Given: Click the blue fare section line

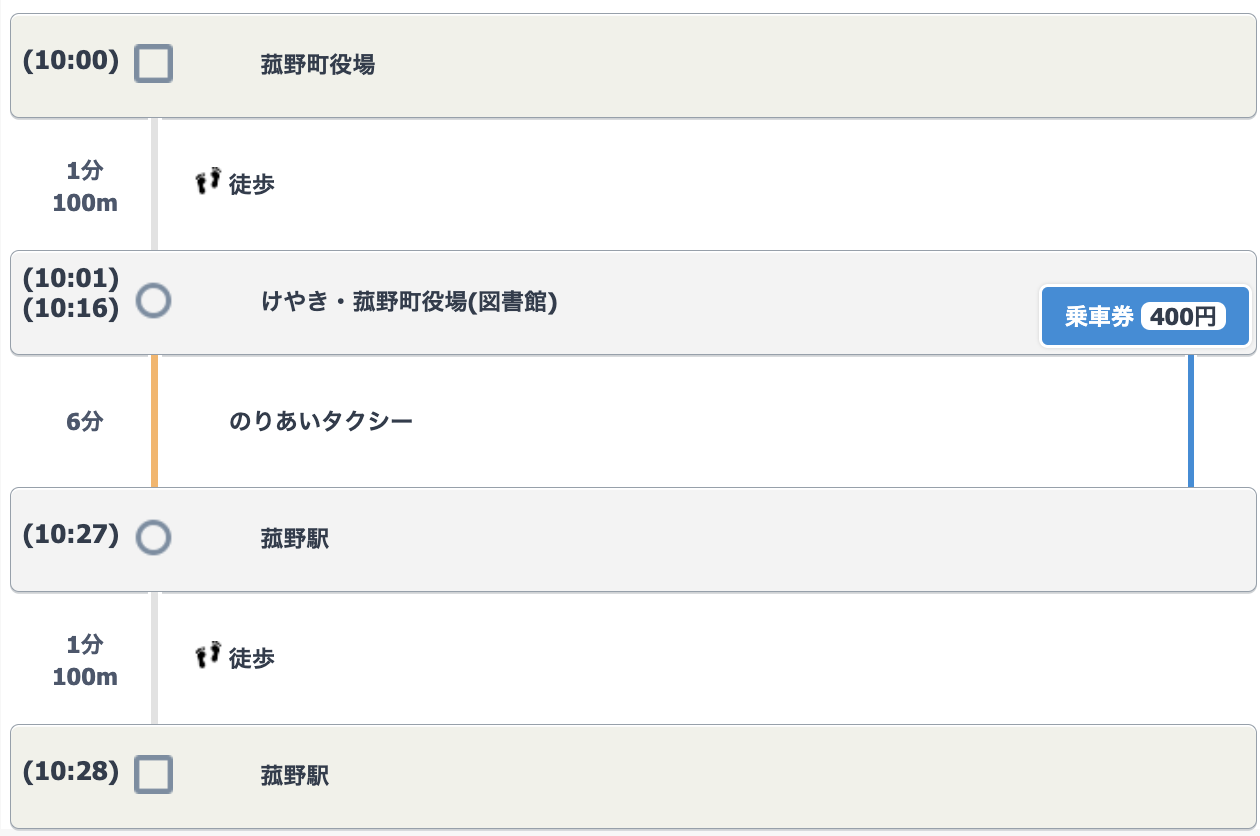Looking at the screenshot, I should click(x=1190, y=421).
